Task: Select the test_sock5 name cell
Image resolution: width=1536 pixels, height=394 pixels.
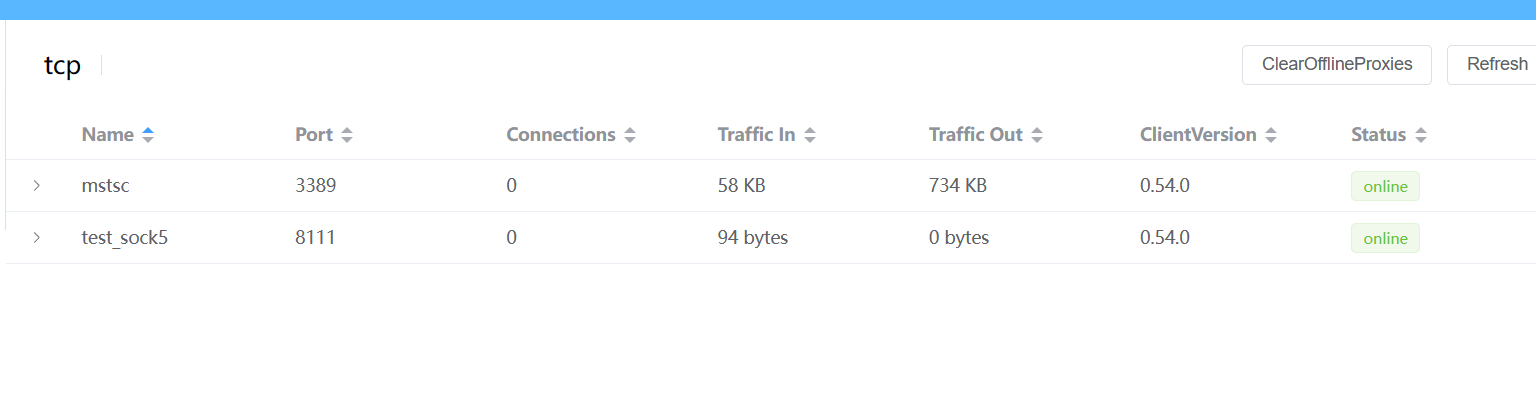Action: [125, 238]
